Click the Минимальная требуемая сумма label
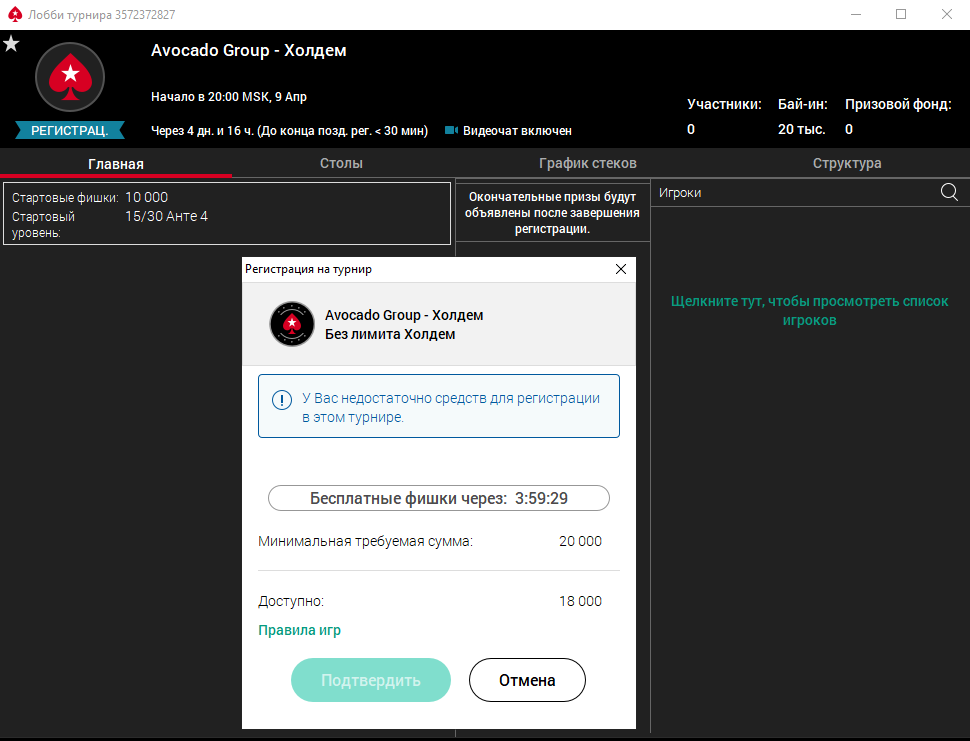The height and width of the screenshot is (741, 970). (x=365, y=541)
